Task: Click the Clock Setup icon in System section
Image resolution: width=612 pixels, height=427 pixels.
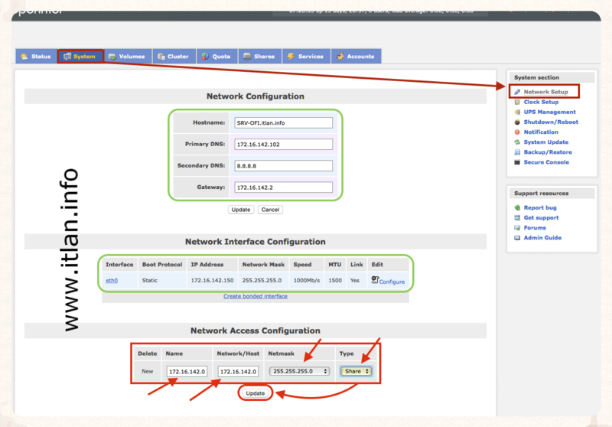Action: click(x=516, y=102)
